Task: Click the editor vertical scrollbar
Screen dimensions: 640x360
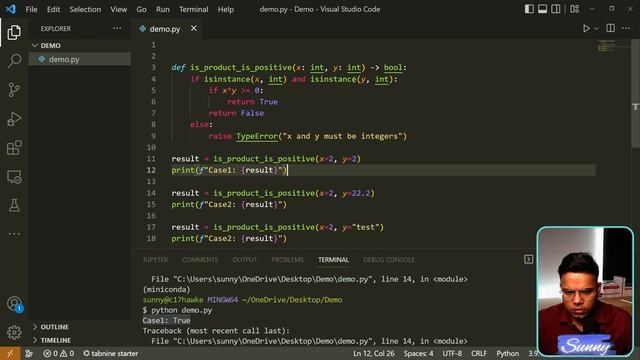Action: (x=636, y=94)
